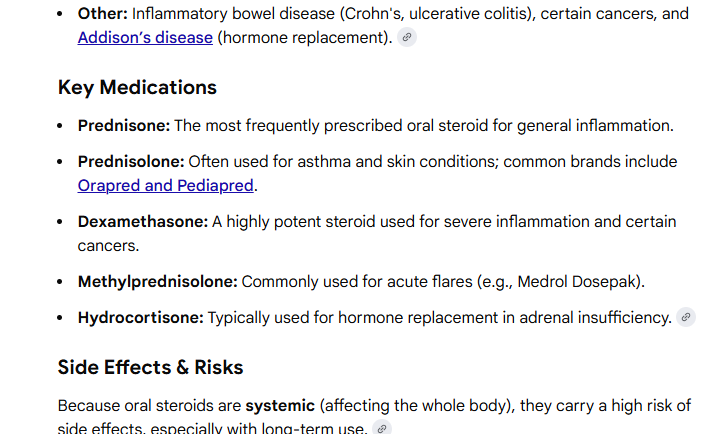This screenshot has width=728, height=434.
Task: Click the Side Effects & Risks heading
Action: pyautogui.click(x=150, y=367)
